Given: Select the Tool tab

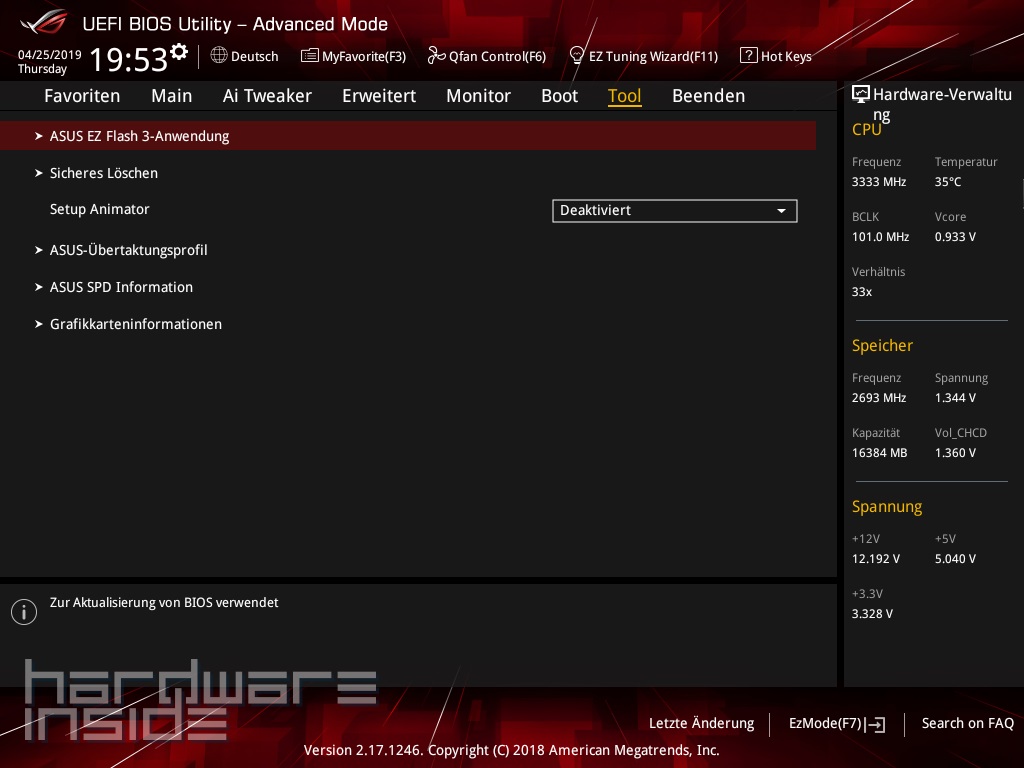Looking at the screenshot, I should [625, 96].
